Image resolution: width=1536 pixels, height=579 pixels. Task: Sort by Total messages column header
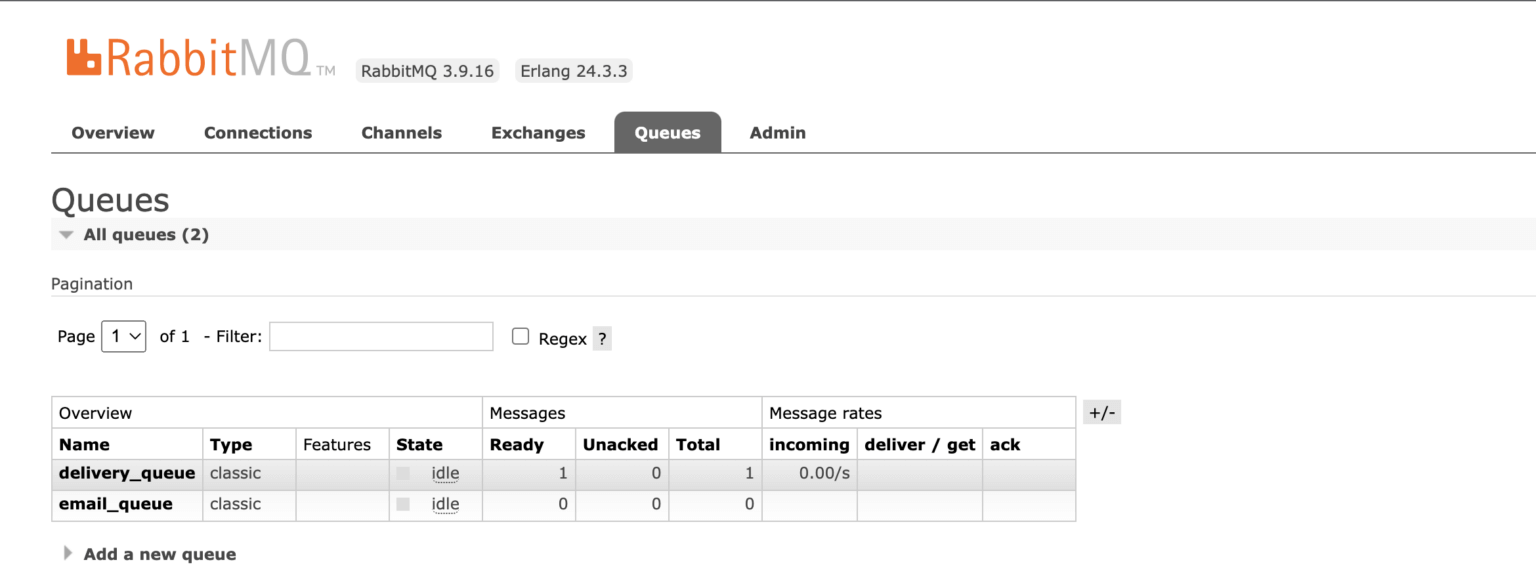[x=697, y=445]
